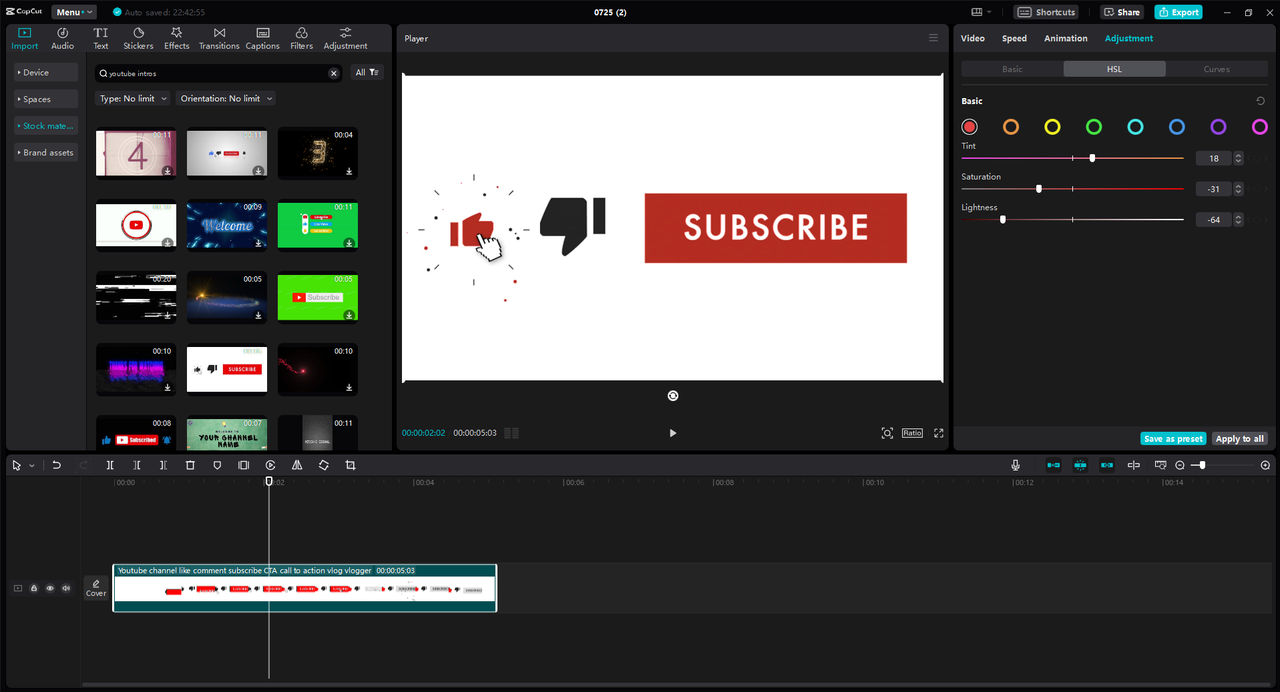Open the Player panel hamburger menu

pyautogui.click(x=933, y=38)
